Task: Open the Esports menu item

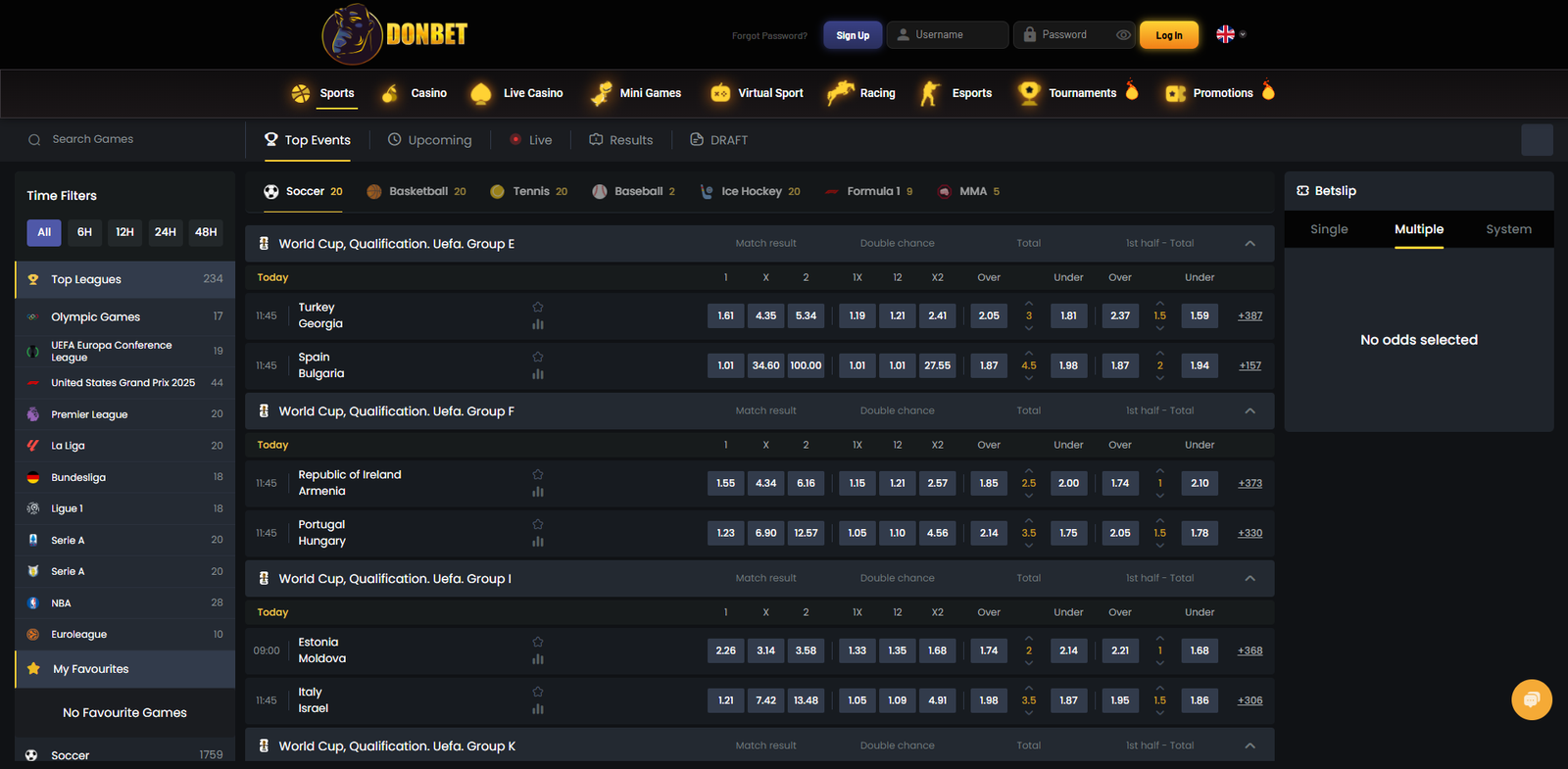Action: coord(955,93)
